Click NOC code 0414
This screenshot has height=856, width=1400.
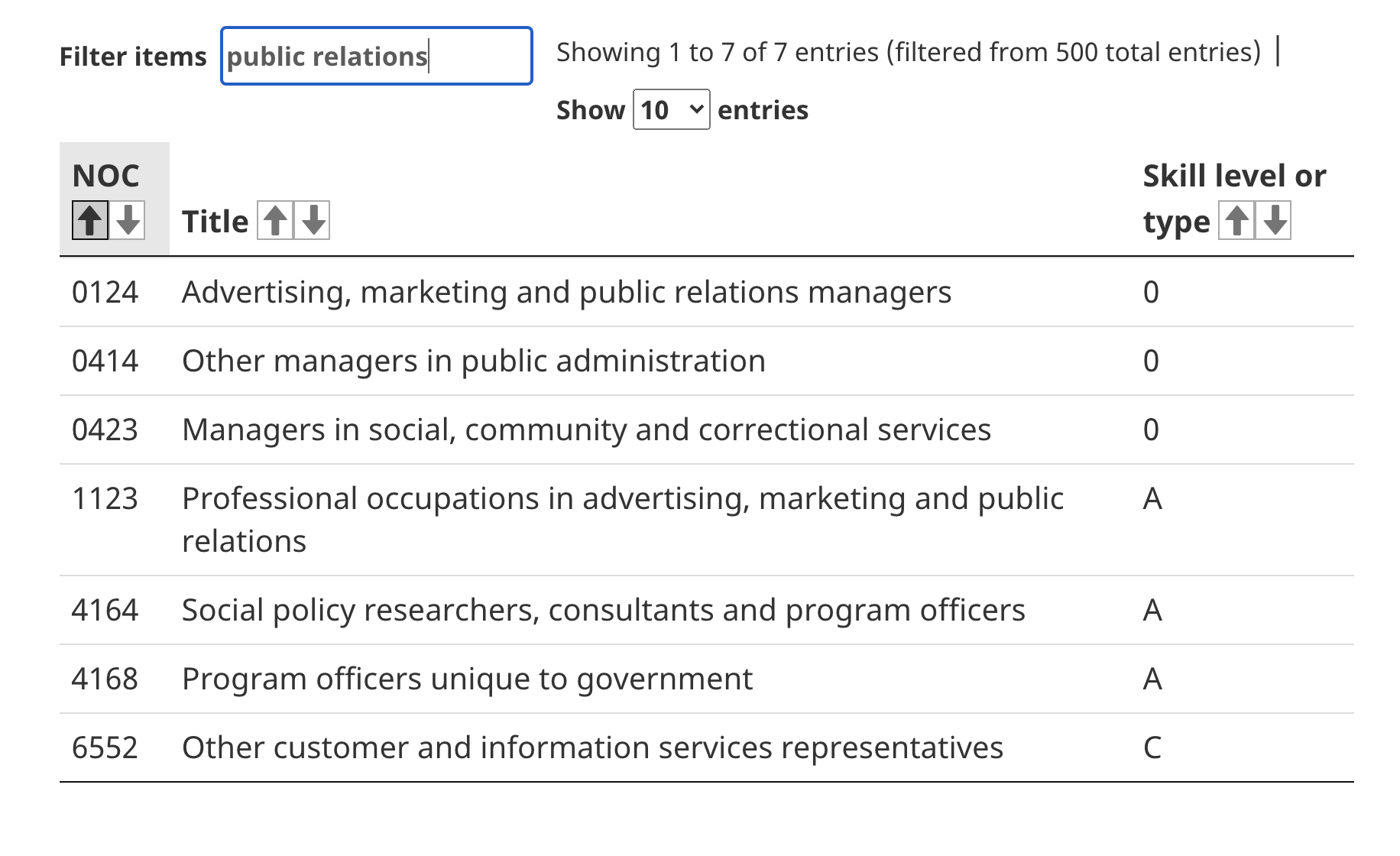[x=105, y=361]
